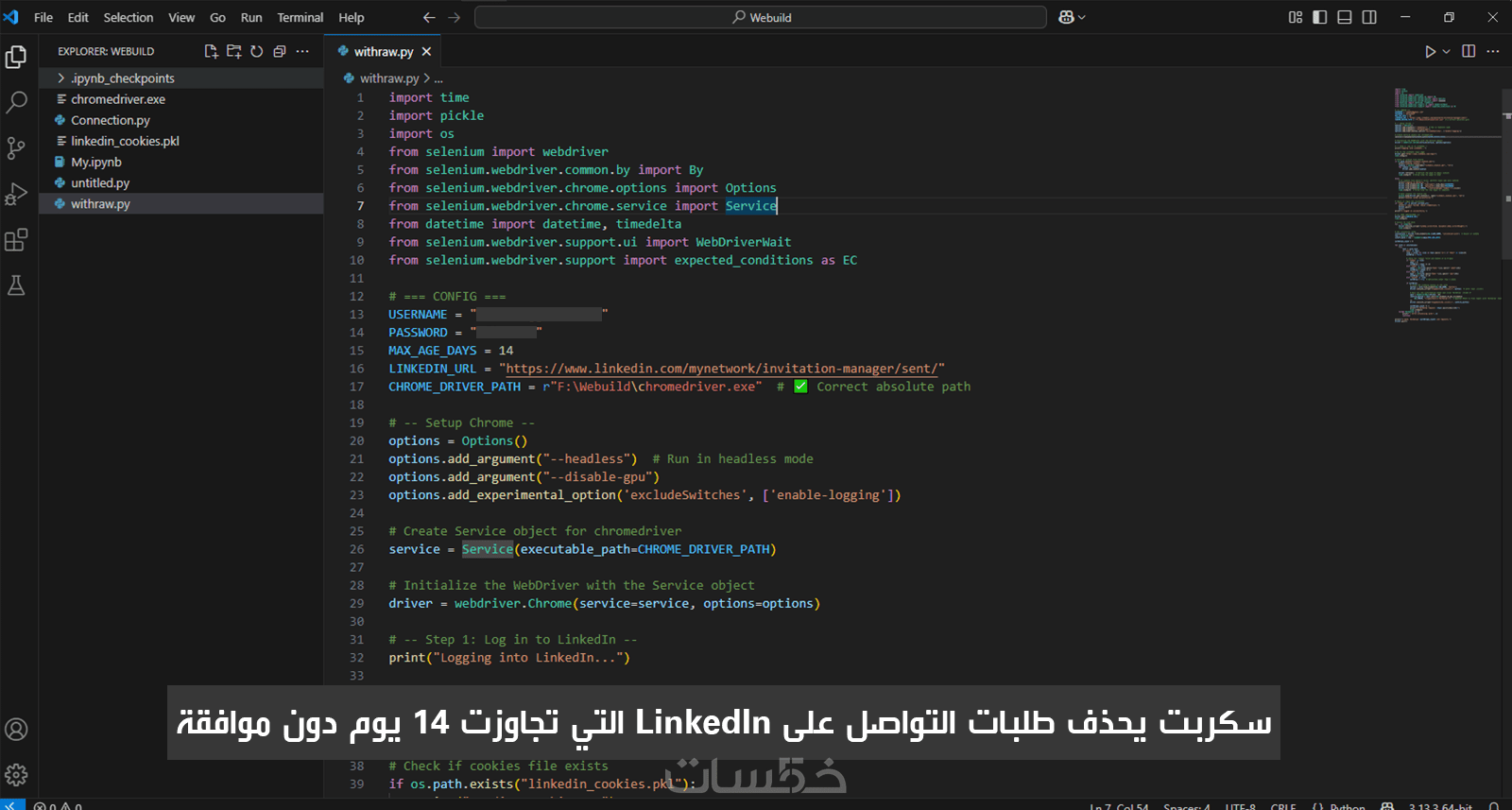The width and height of the screenshot is (1512, 810).
Task: Open the Run and Debug view
Action: [x=16, y=194]
